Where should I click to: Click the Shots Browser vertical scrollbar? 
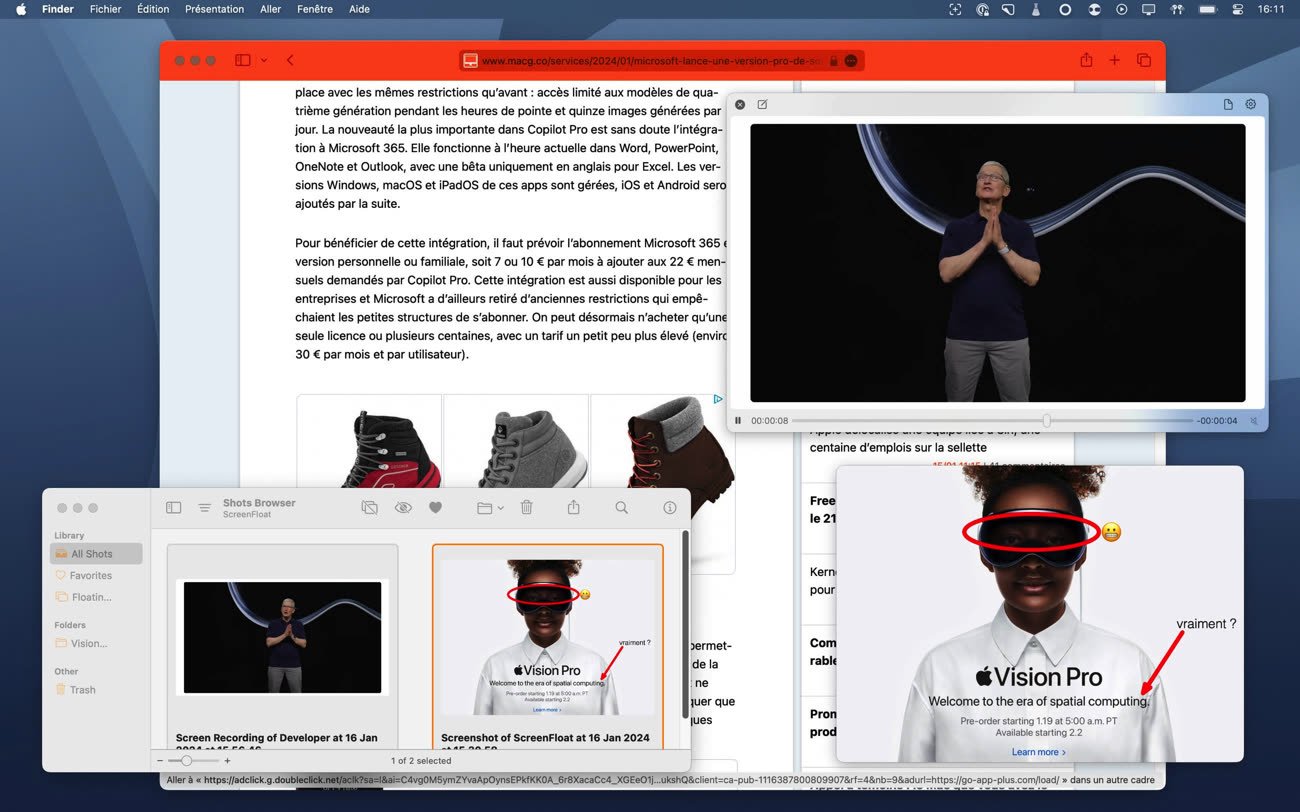click(x=685, y=625)
